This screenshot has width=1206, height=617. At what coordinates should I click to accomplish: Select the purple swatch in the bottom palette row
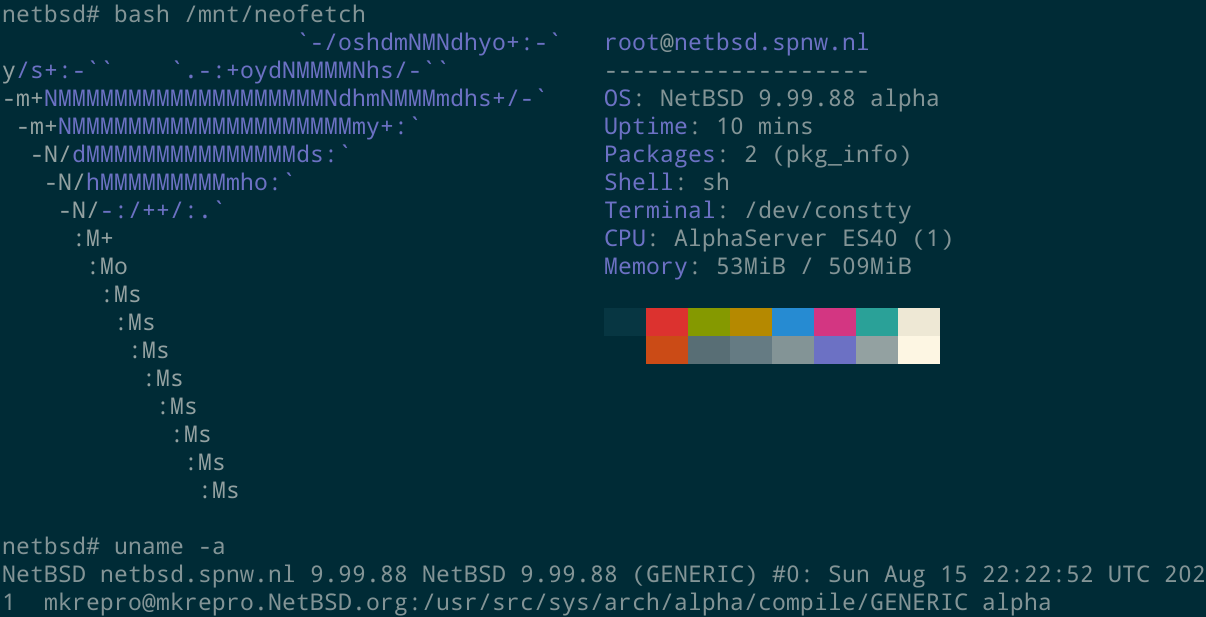point(834,350)
